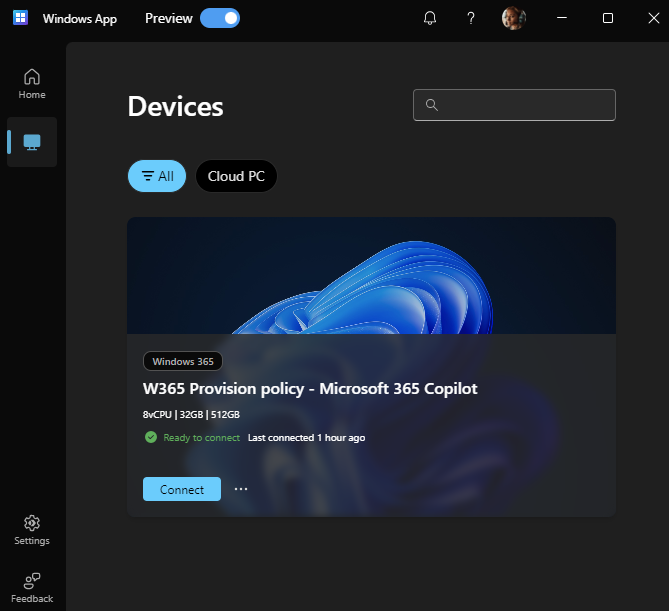Open Settings from the sidebar
Screen dimensions: 669x611
pyautogui.click(x=32, y=530)
